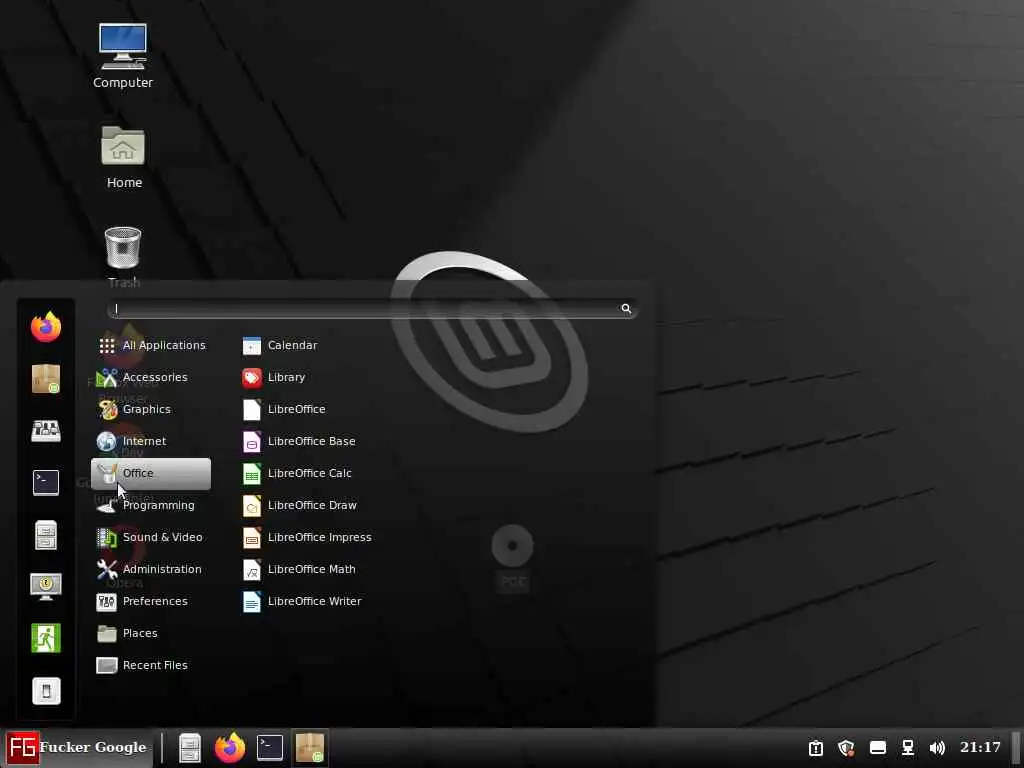Click the update manager shield icon
The image size is (1024, 768).
(846, 748)
